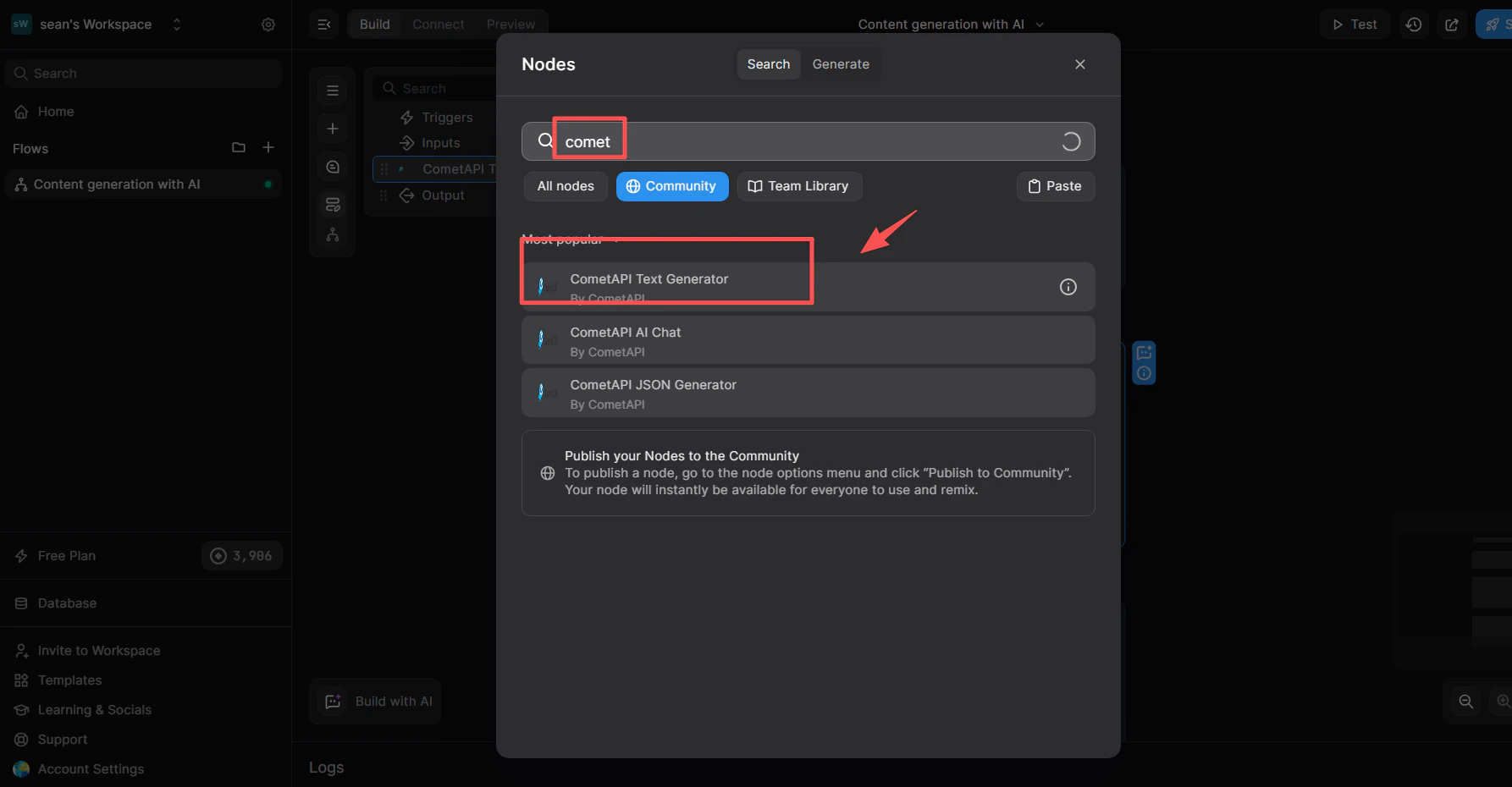Open workspace settings with the gear icon
Screen dimensions: 1512x787
(268, 24)
